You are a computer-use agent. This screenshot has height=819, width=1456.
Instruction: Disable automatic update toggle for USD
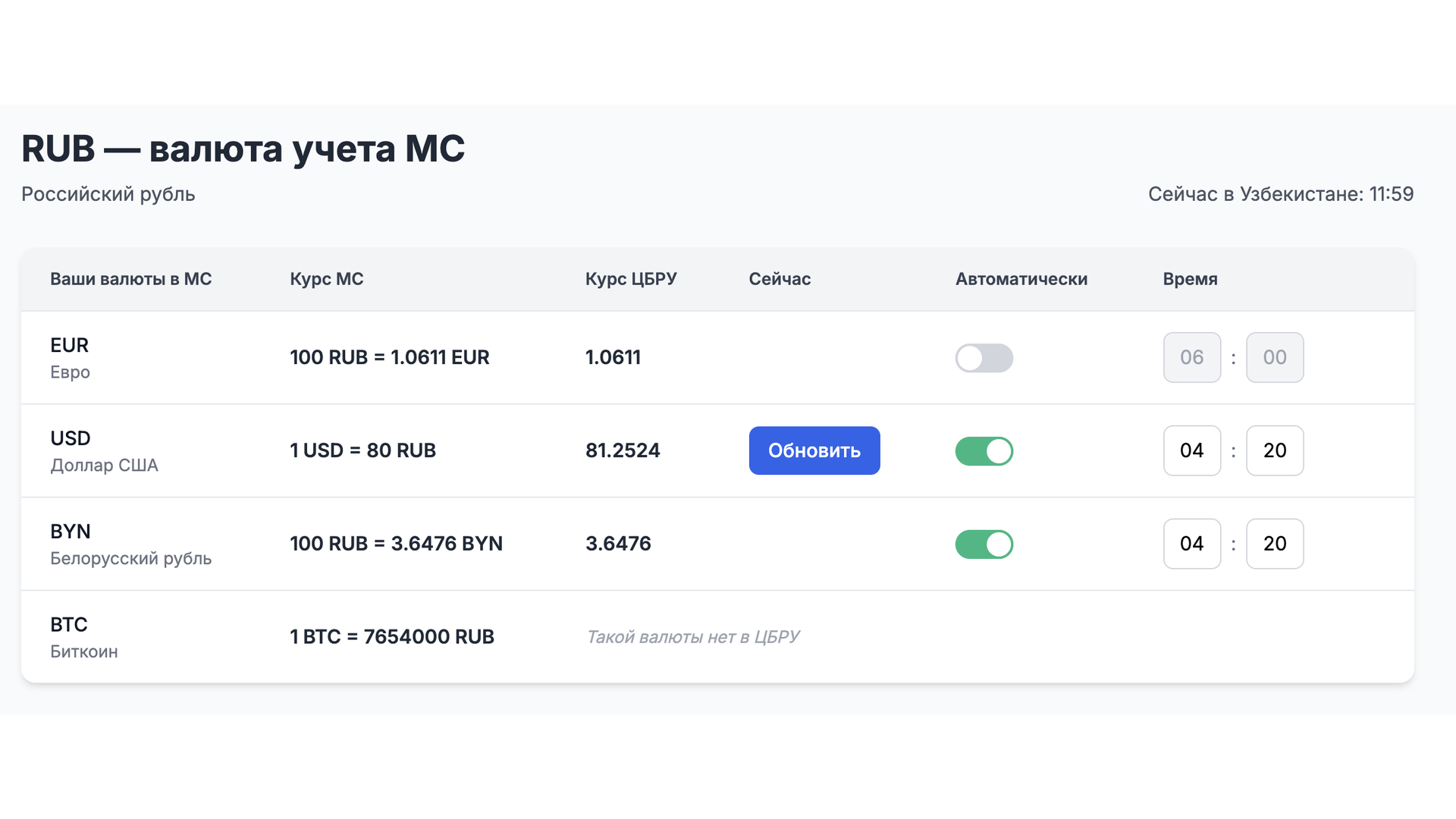tap(984, 451)
